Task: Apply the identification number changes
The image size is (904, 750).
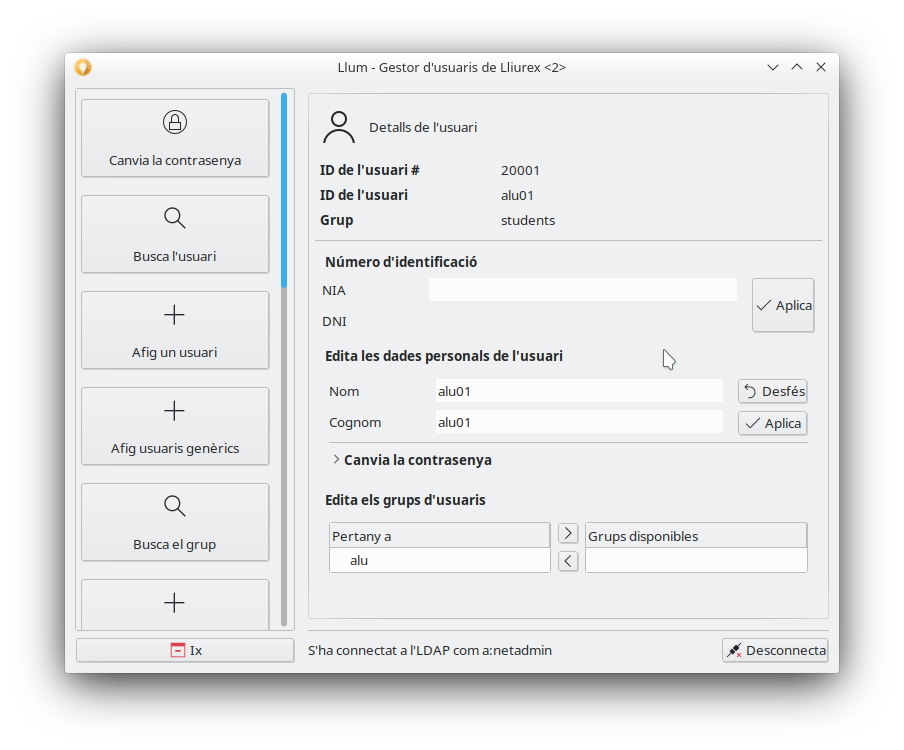Action: [783, 305]
